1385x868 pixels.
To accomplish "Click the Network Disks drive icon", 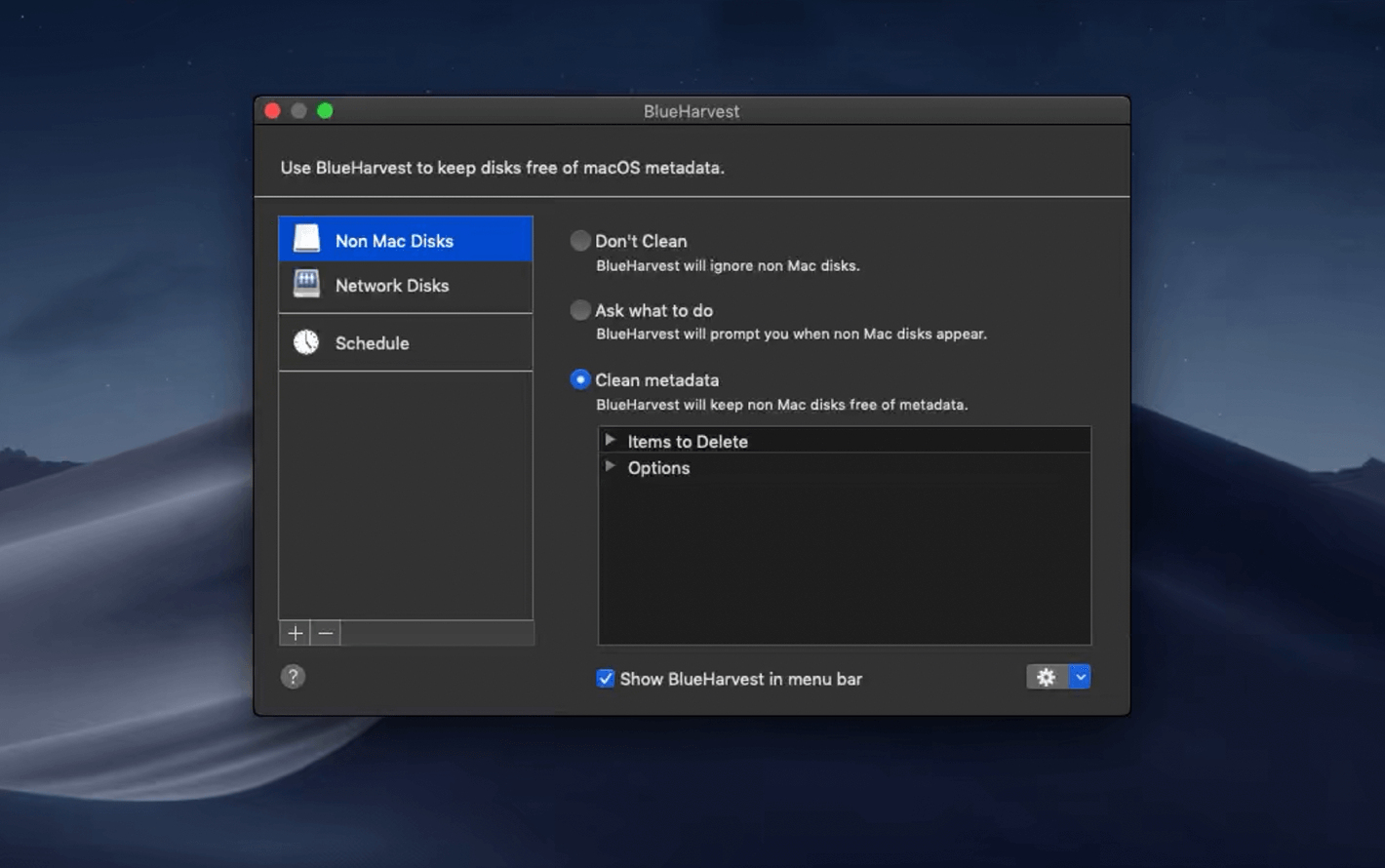I will [x=306, y=284].
